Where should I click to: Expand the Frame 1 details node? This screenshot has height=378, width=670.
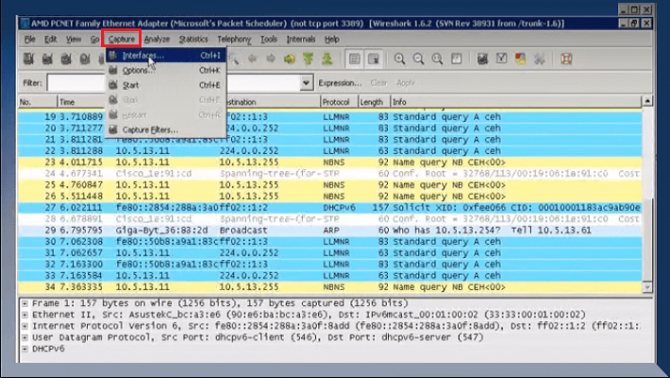25,303
